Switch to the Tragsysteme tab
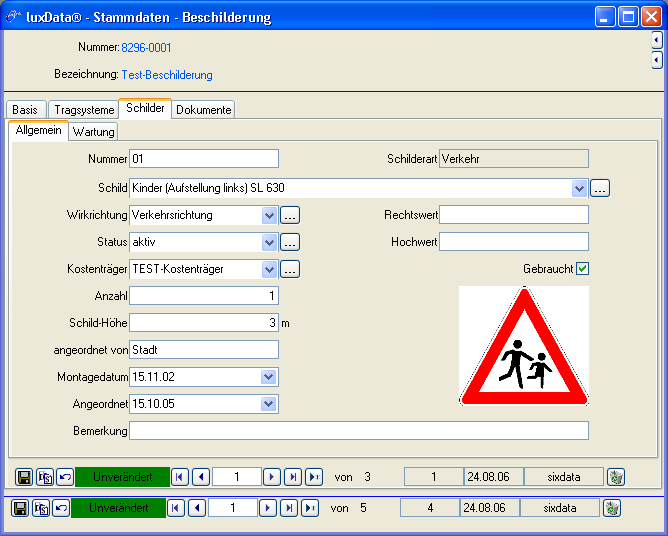 point(82,110)
